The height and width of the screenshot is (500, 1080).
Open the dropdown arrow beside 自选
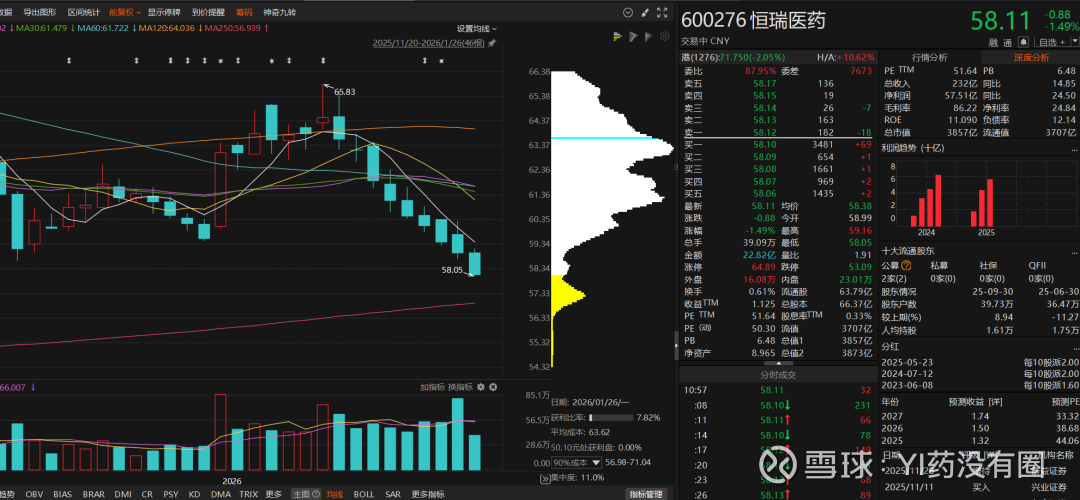coord(1074,42)
